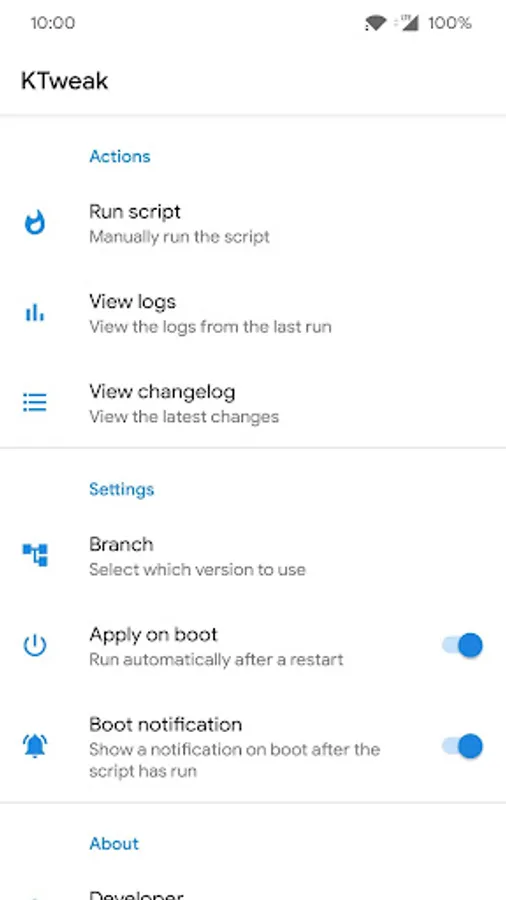Viewport: 506px width, 900px height.
Task: Disable the Apply on boot switch
Action: click(x=462, y=646)
